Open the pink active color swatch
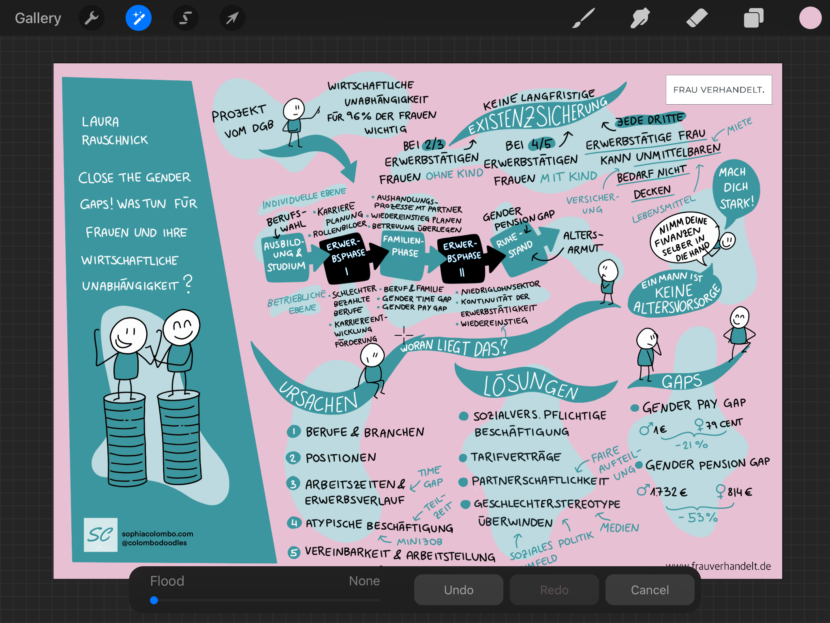The height and width of the screenshot is (623, 830). pyautogui.click(x=809, y=18)
